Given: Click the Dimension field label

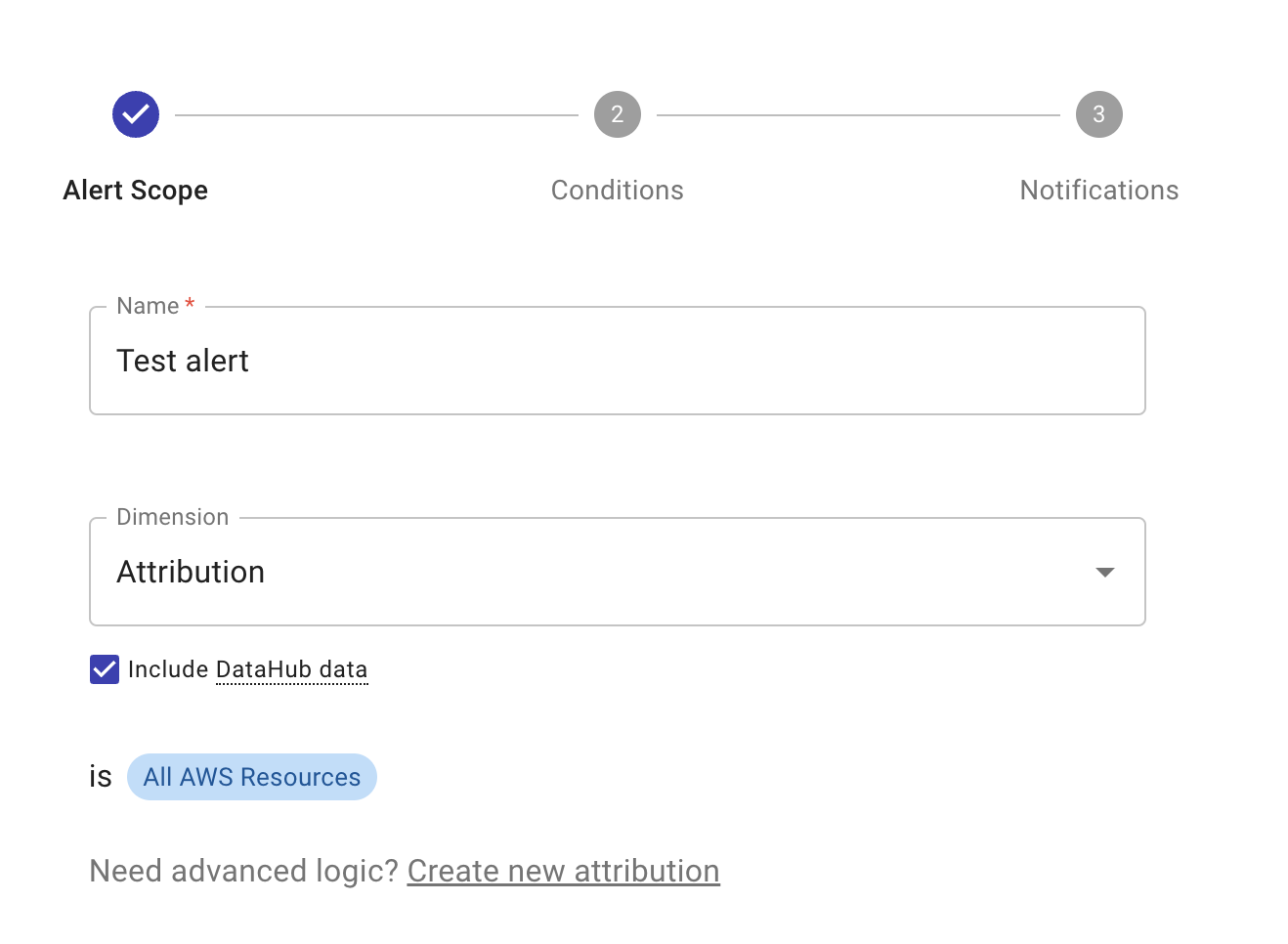Looking at the screenshot, I should pos(172,517).
